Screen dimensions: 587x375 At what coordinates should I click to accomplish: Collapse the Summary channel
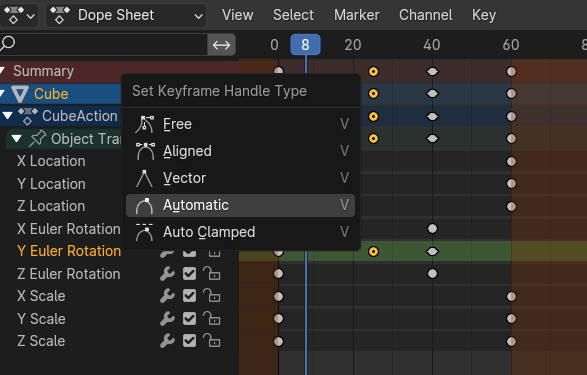tap(2, 71)
